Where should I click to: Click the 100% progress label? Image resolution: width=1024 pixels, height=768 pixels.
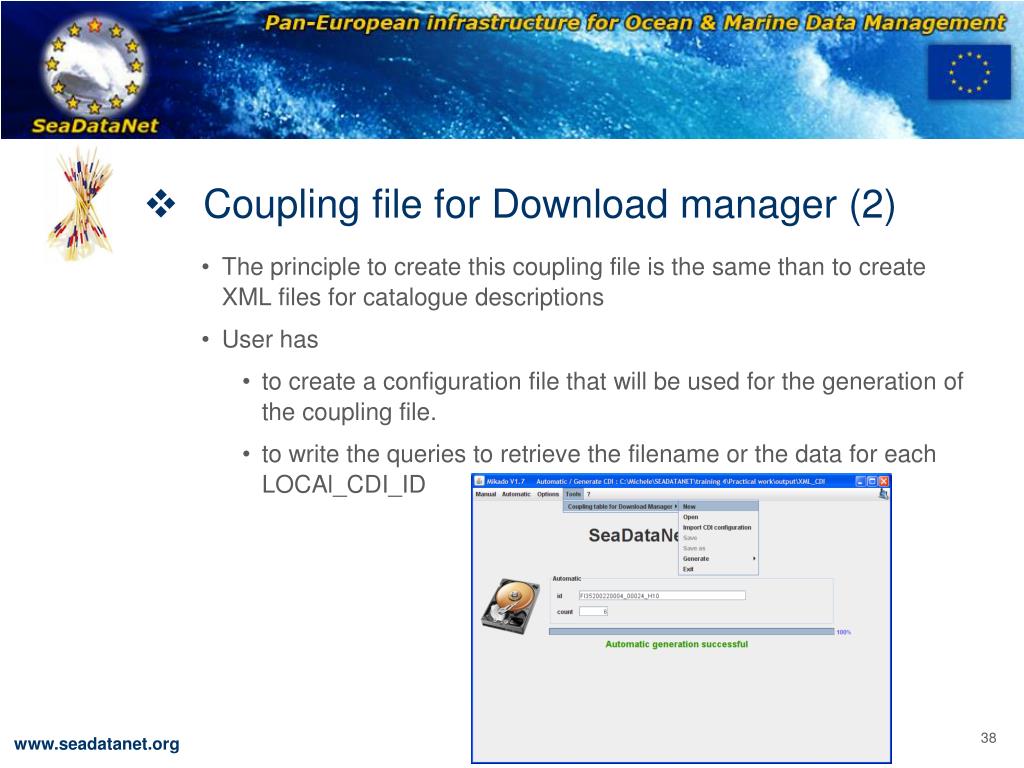pyautogui.click(x=844, y=632)
